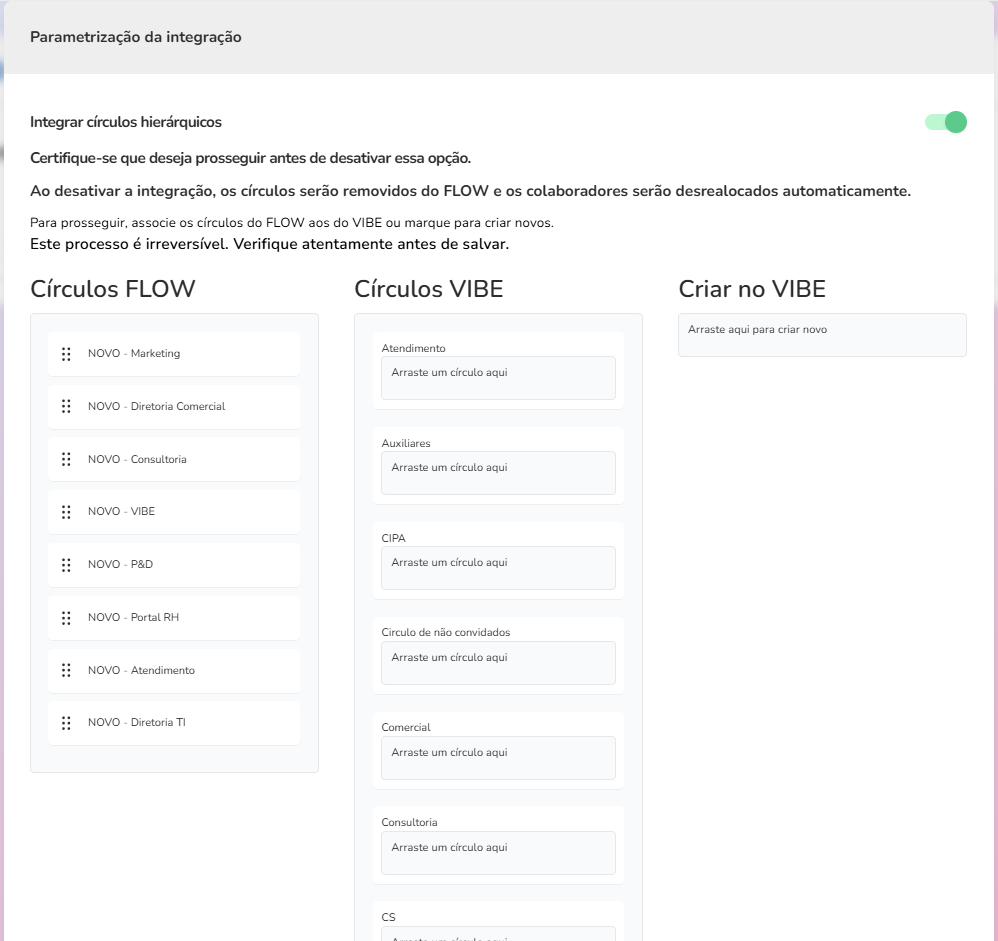This screenshot has height=941, width=998.
Task: Click drag handle beside NOVO - Diretoria Comercial
Action: coord(66,407)
